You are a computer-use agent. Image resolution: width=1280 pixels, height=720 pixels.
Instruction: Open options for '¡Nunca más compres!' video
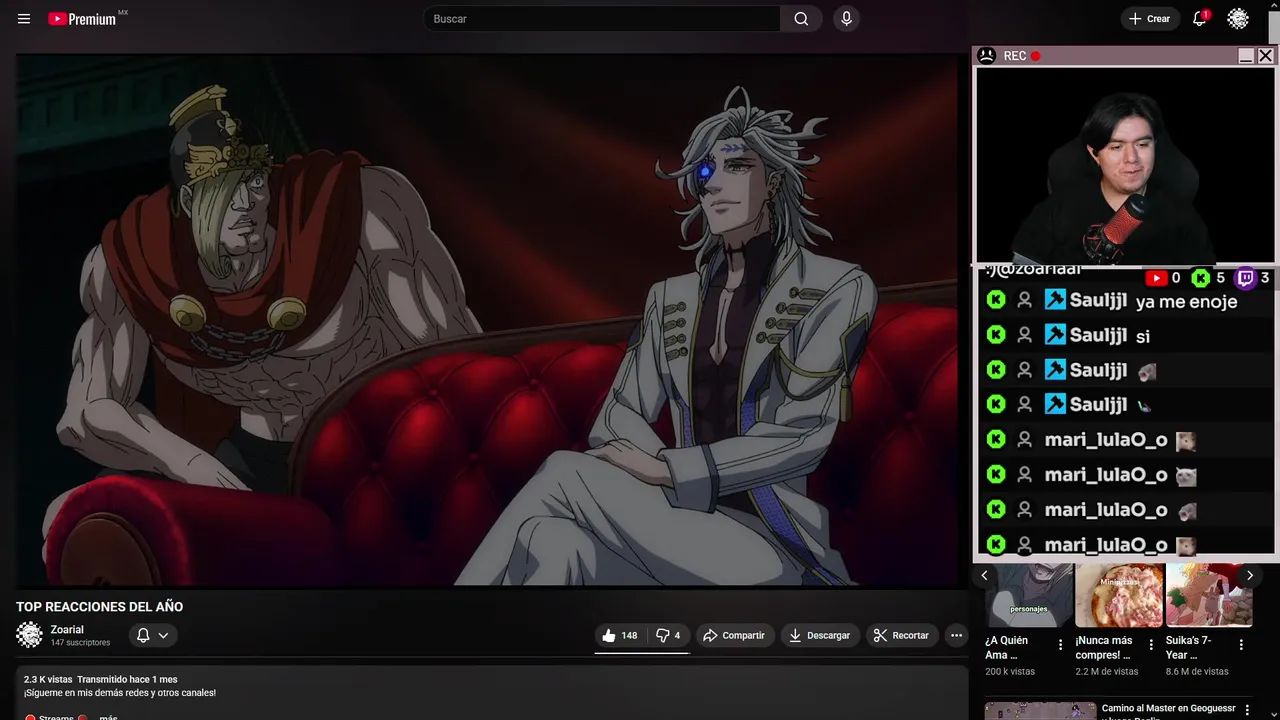(1151, 645)
